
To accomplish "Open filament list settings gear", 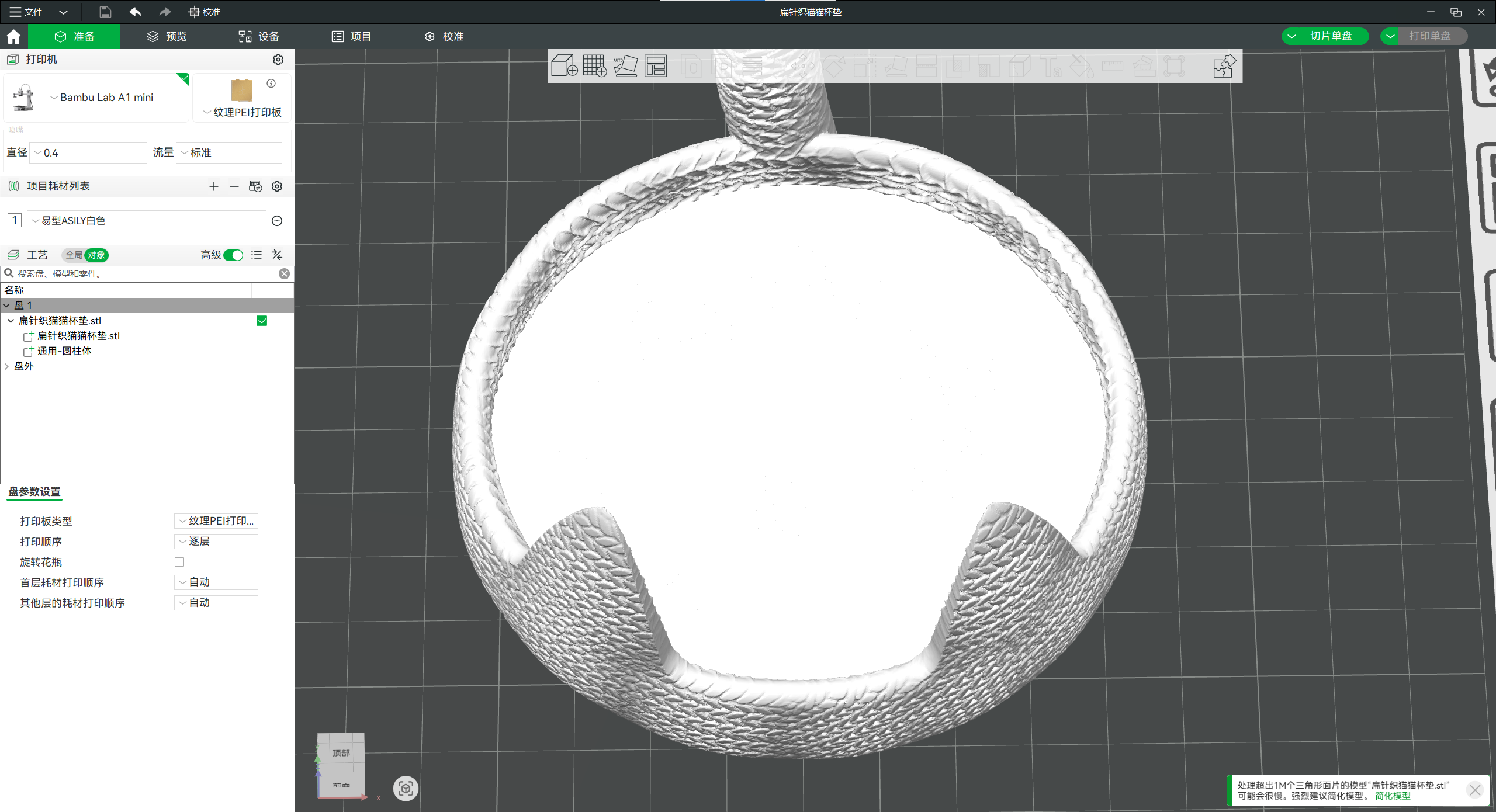I will coord(277,186).
